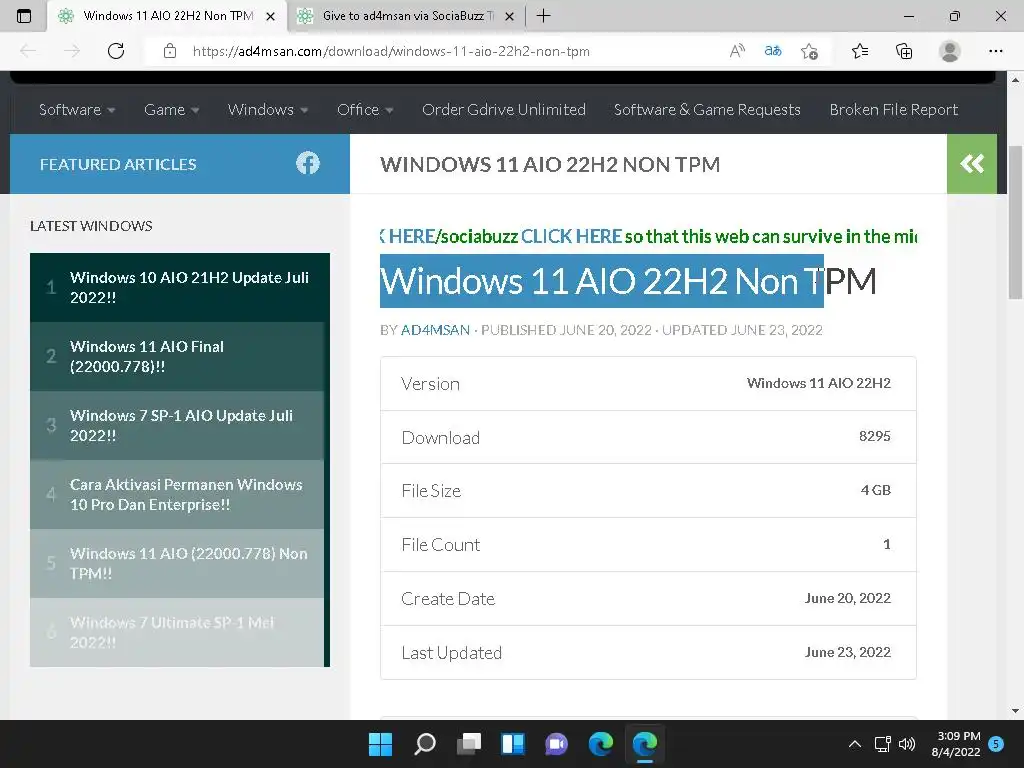
Task: Open Chat from the taskbar
Action: 556,744
